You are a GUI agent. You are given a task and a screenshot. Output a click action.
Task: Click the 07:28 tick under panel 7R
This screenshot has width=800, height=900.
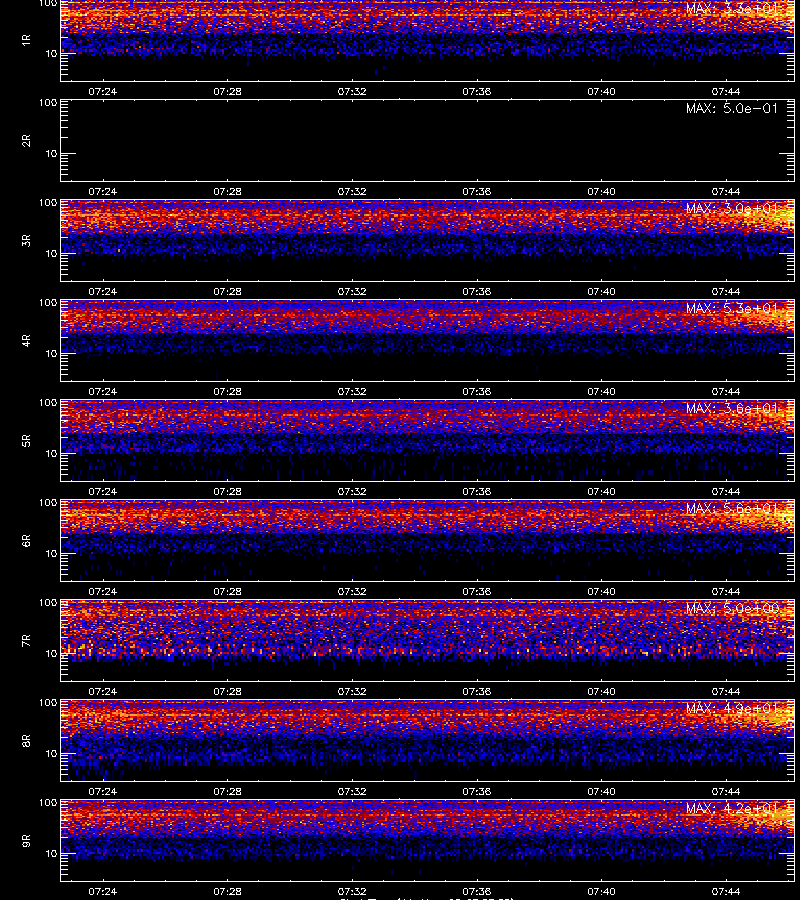[227, 692]
